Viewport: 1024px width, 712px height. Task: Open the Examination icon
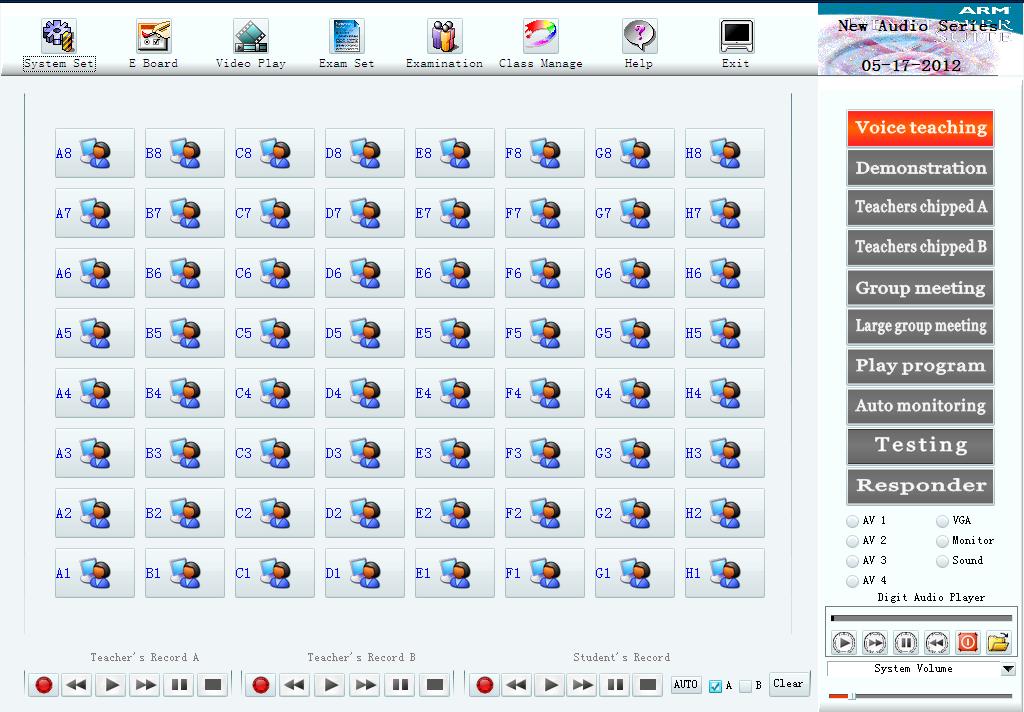pyautogui.click(x=444, y=36)
